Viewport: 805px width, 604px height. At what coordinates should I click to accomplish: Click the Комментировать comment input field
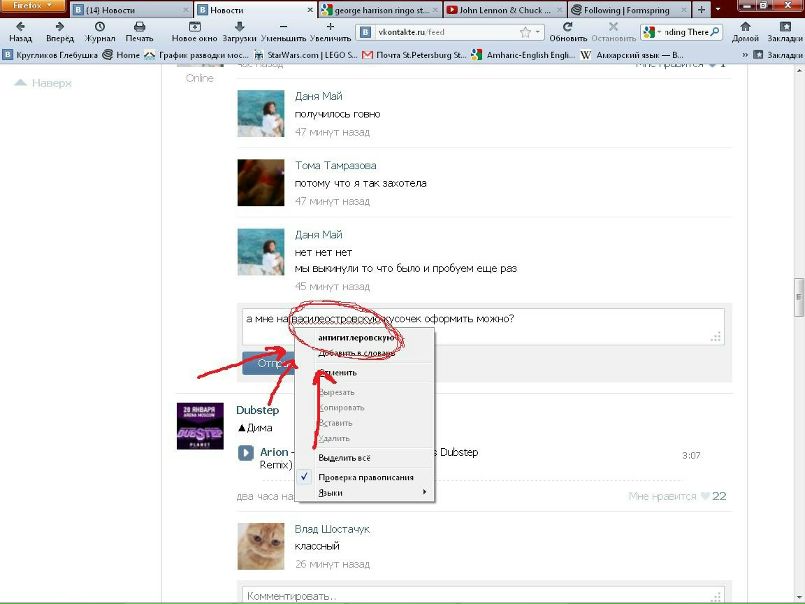coord(483,595)
